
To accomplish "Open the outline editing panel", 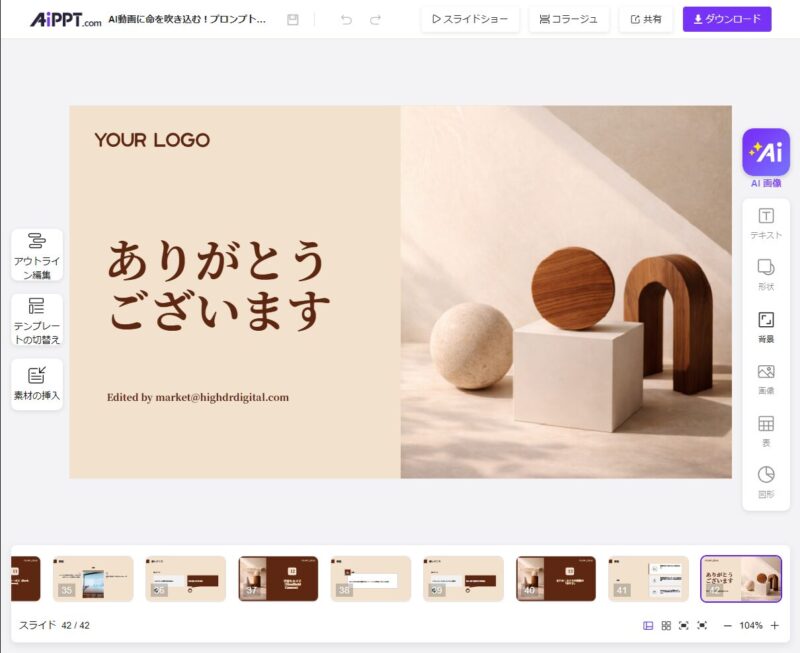I will (x=37, y=254).
